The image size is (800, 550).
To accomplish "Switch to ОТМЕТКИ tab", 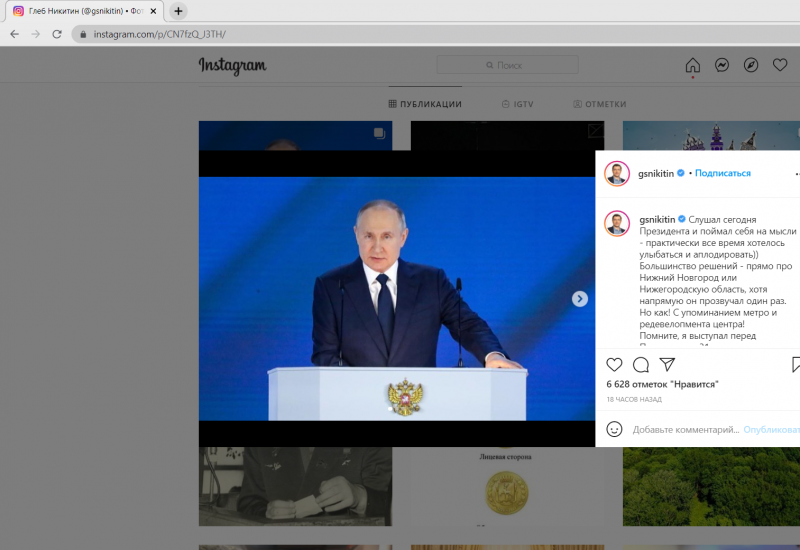I will point(600,104).
